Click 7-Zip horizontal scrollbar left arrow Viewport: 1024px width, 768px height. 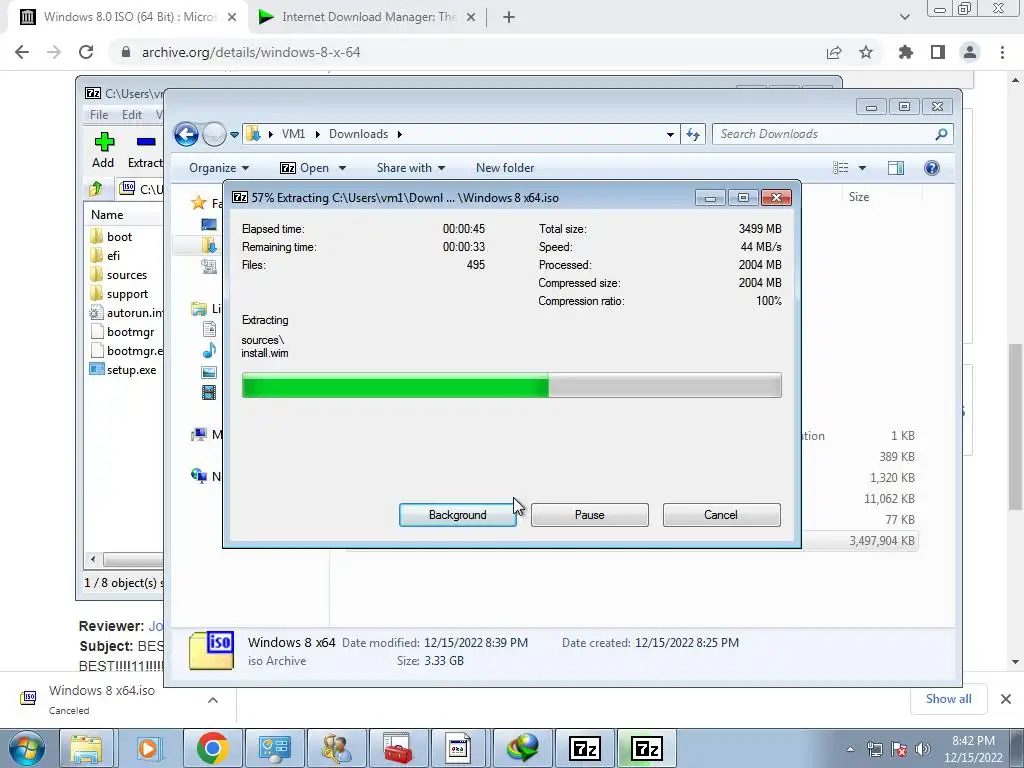pyautogui.click(x=93, y=559)
